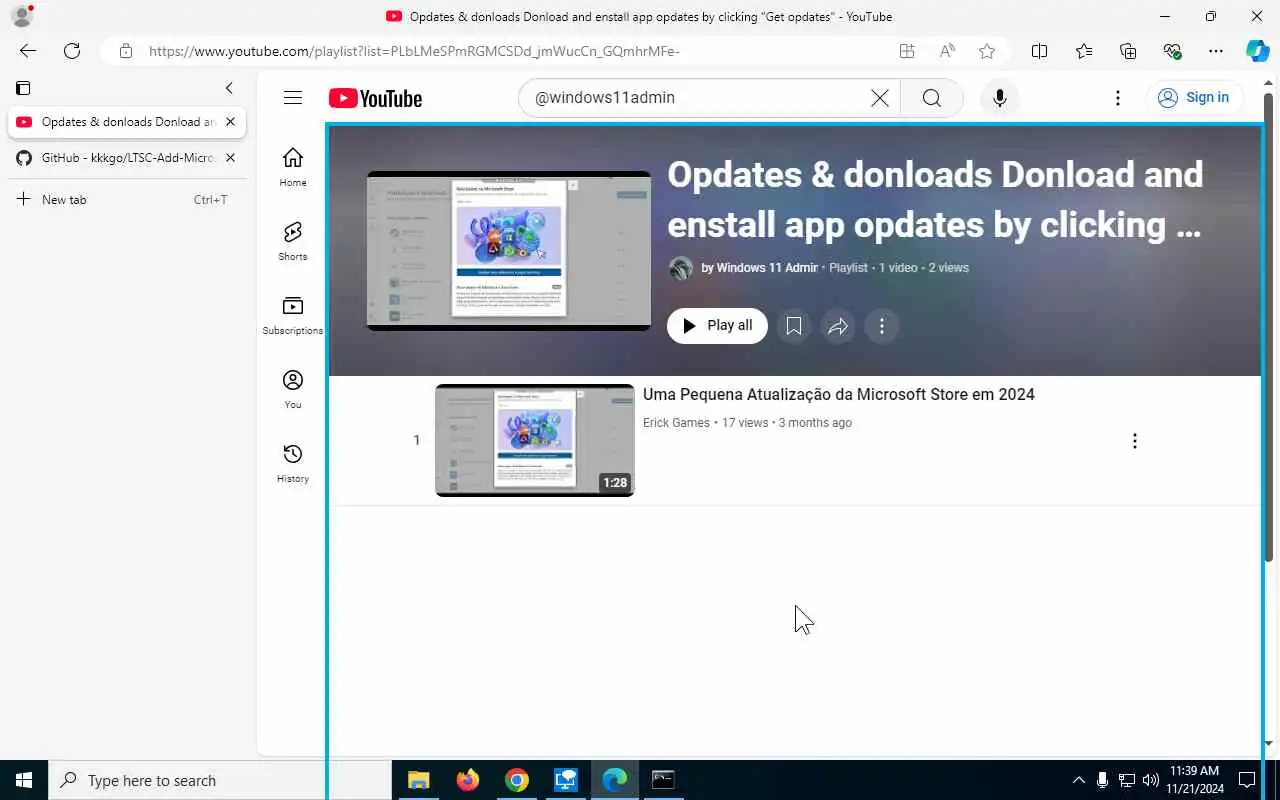
Task: Open the Edge profile avatar
Action: pyautogui.click(x=21, y=16)
